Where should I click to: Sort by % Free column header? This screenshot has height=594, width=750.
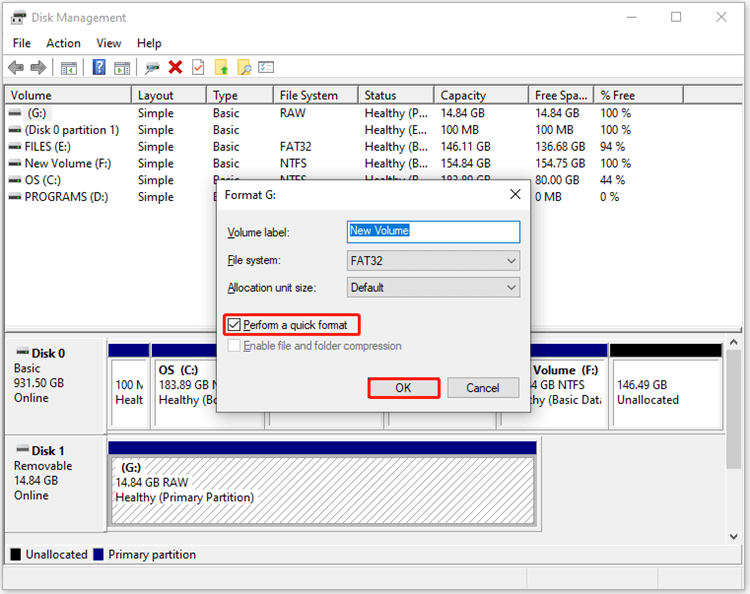639,95
